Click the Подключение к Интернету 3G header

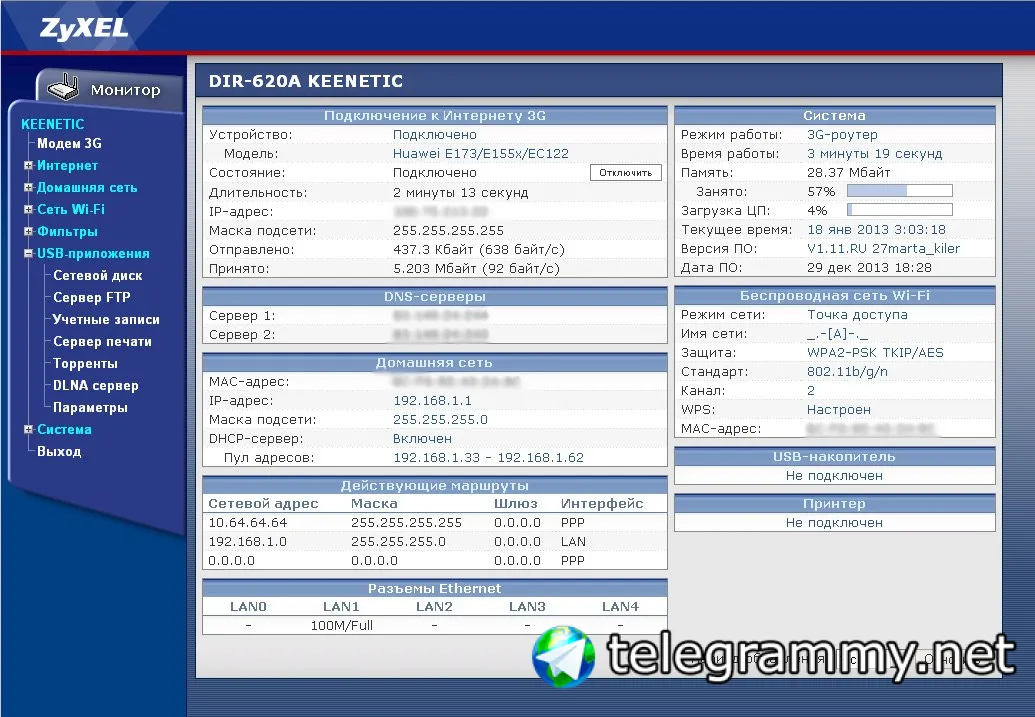tap(434, 116)
